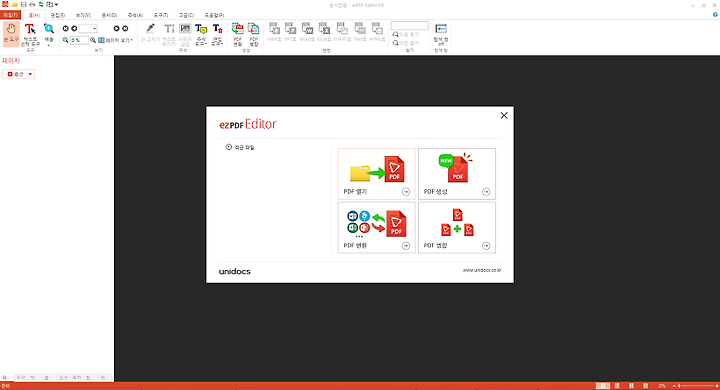Close the ezPDF Editor welcome dialog
Screen dimensions: 720x390
click(504, 115)
